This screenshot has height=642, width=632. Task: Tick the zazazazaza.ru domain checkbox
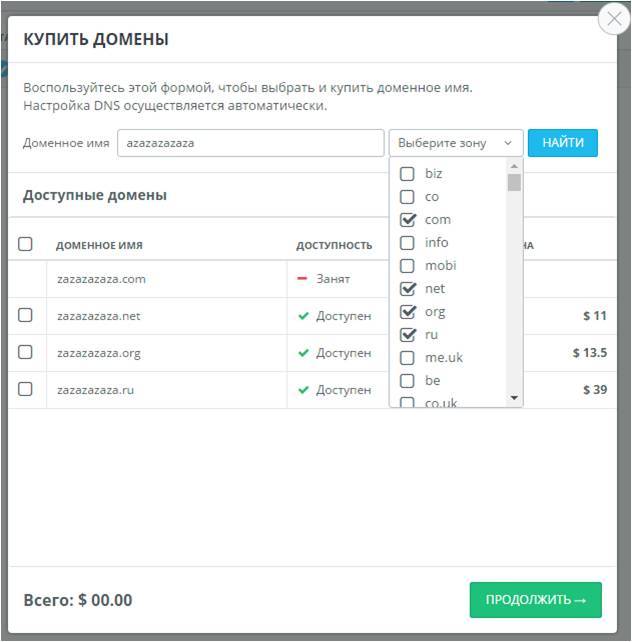[26, 390]
